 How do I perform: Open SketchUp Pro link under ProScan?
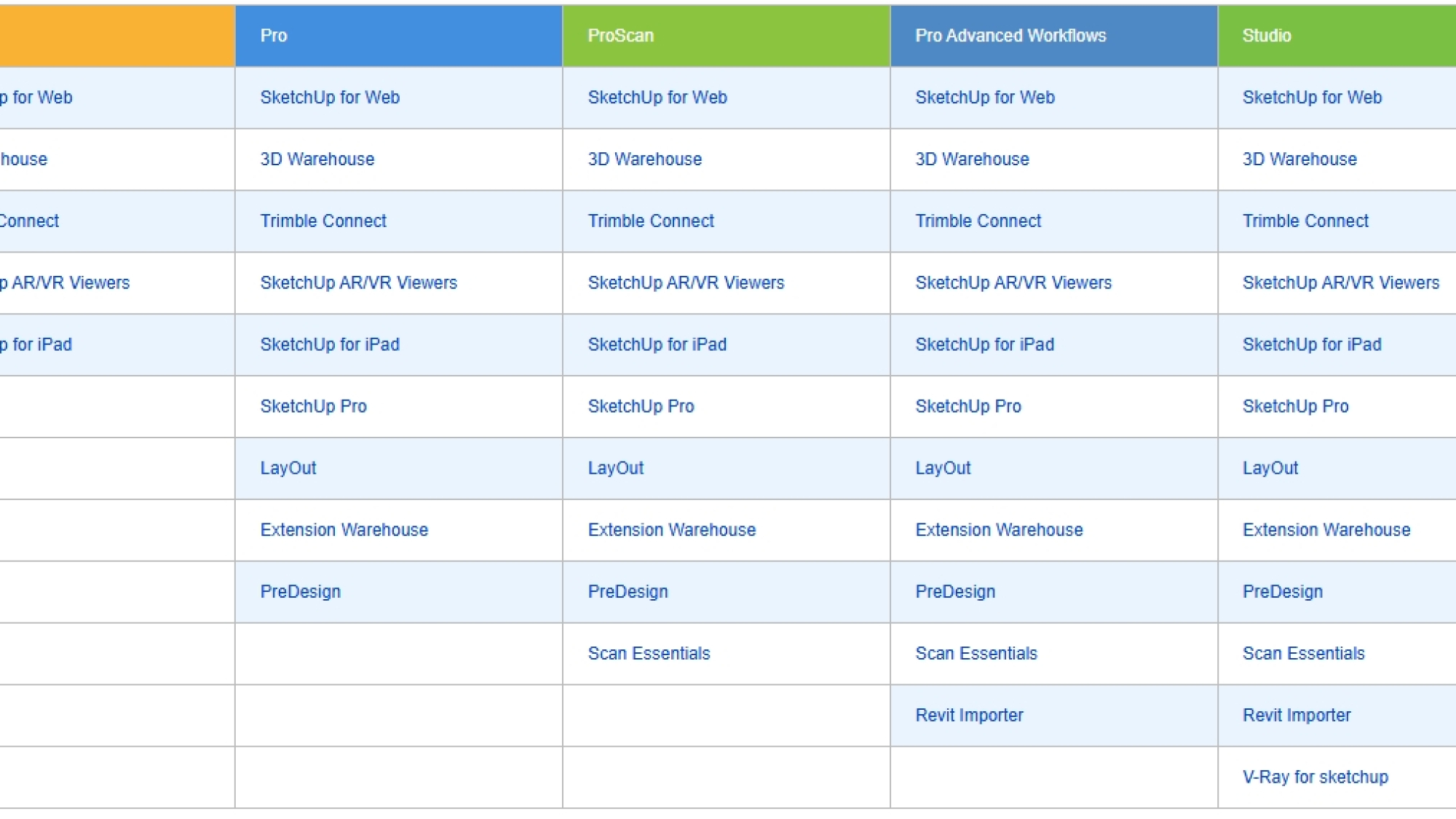pos(641,406)
